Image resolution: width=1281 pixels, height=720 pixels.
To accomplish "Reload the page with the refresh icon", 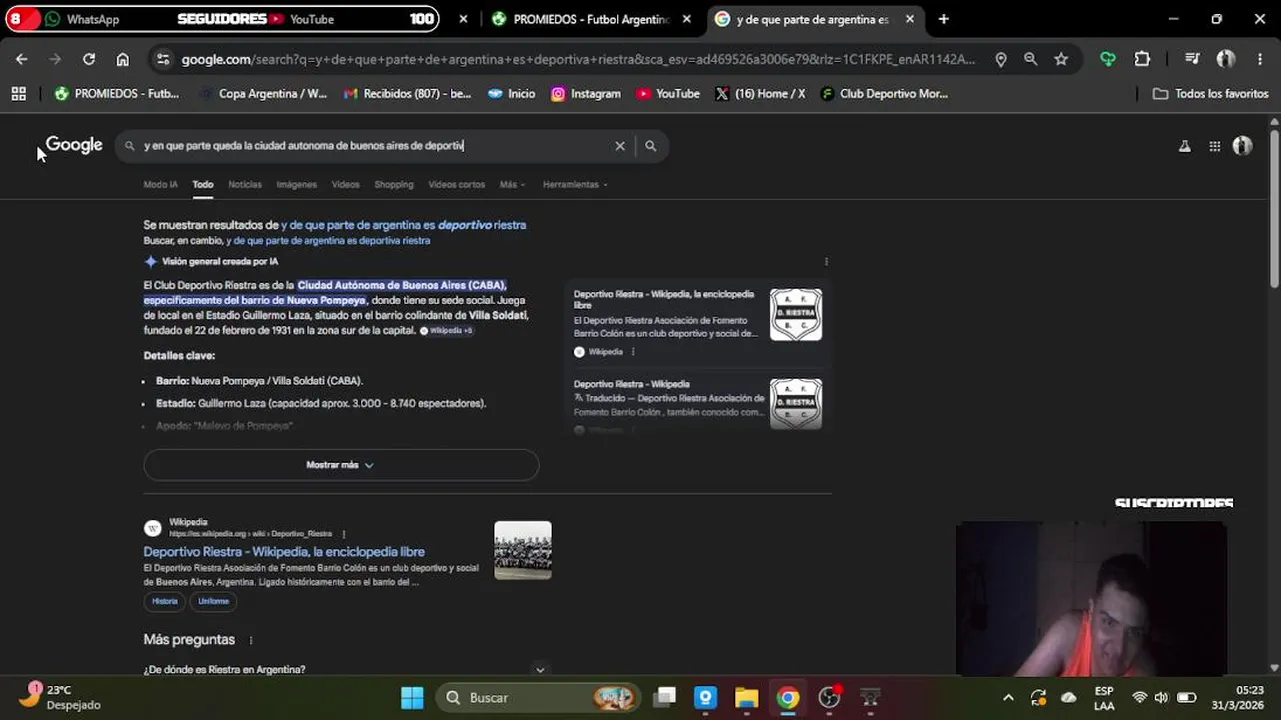I will 89,59.
